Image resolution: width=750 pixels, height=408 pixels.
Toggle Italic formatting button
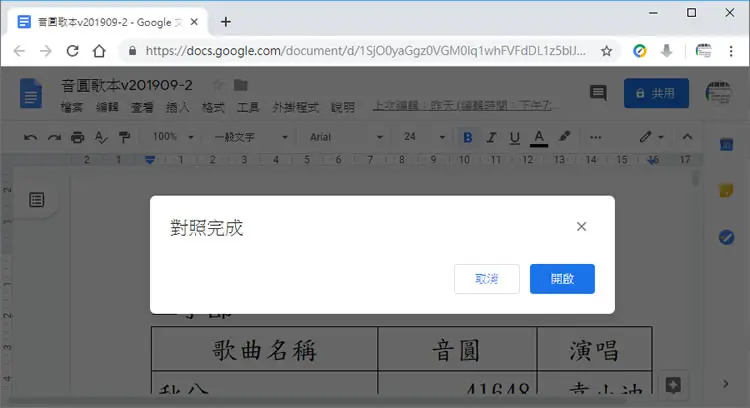click(491, 137)
